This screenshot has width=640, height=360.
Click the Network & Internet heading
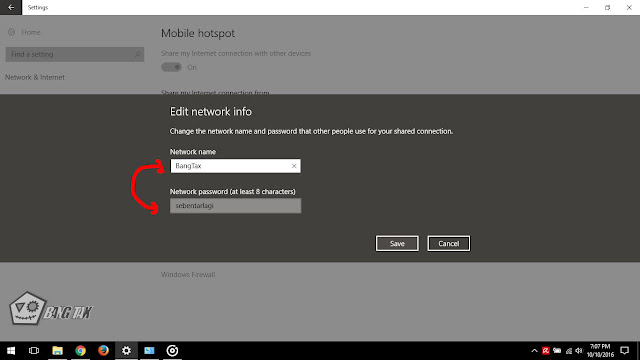click(x=35, y=77)
